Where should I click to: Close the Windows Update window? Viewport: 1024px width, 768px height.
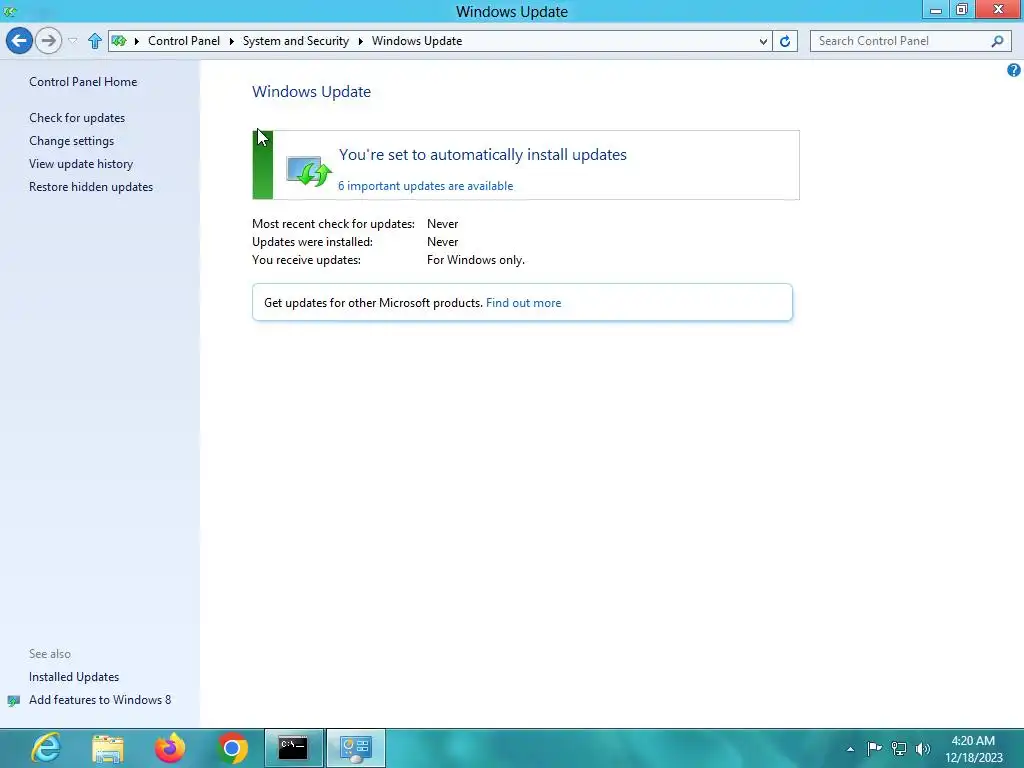point(999,10)
